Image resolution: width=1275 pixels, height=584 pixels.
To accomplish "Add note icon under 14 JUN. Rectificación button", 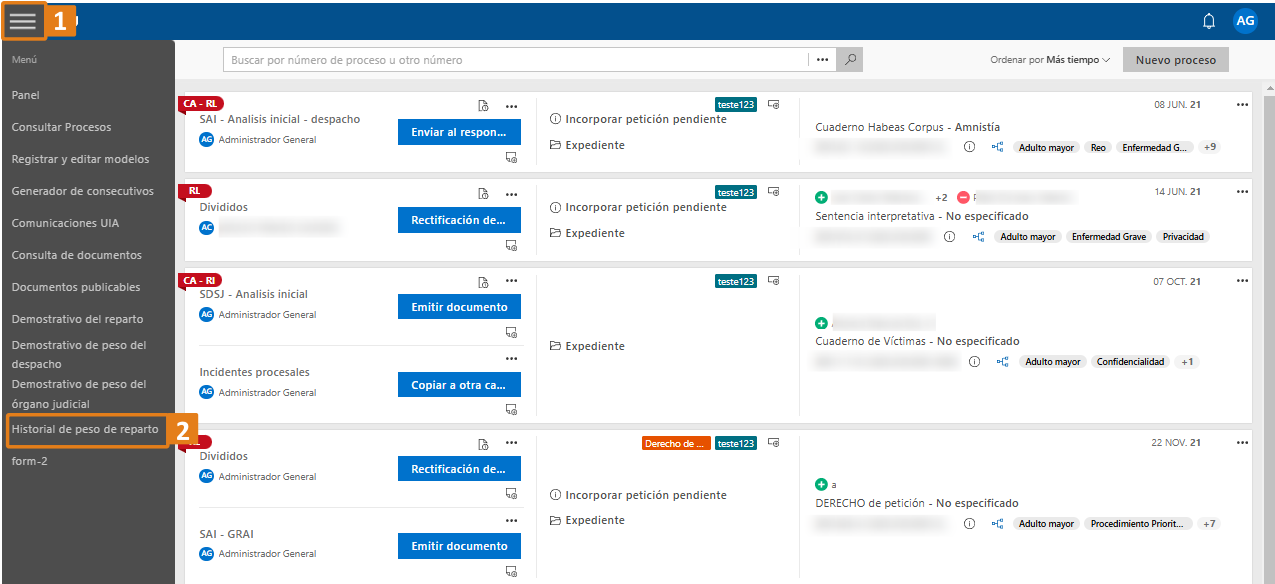I will tap(511, 245).
